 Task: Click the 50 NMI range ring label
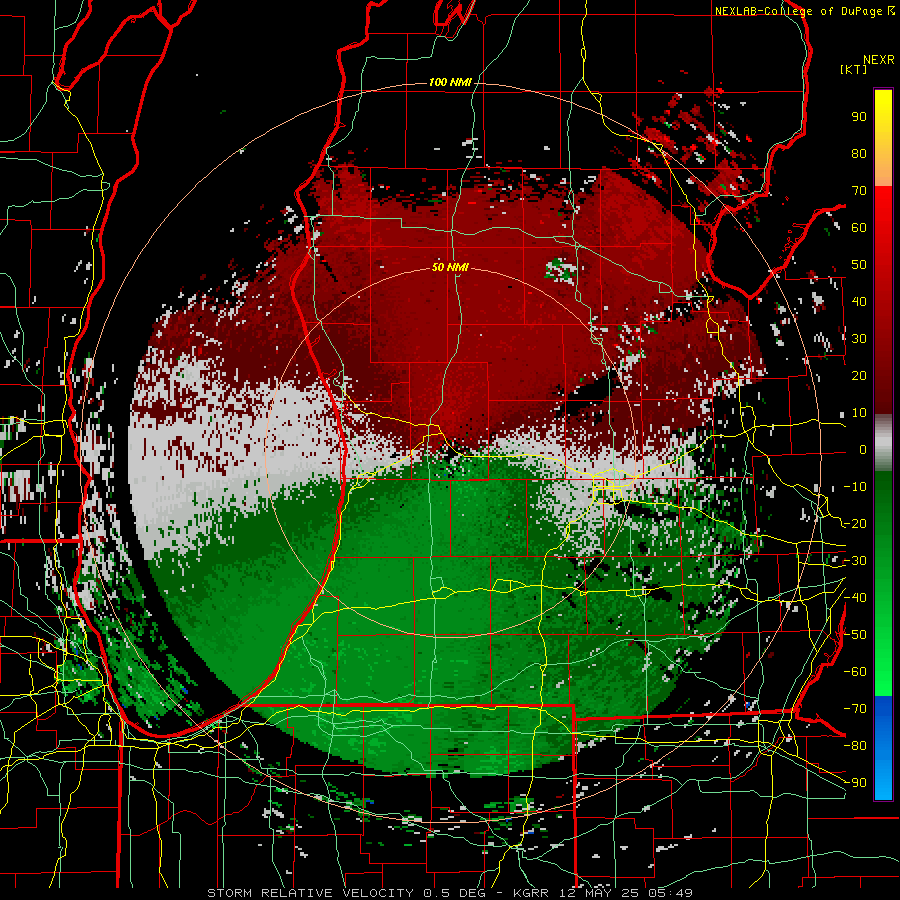[x=450, y=267]
